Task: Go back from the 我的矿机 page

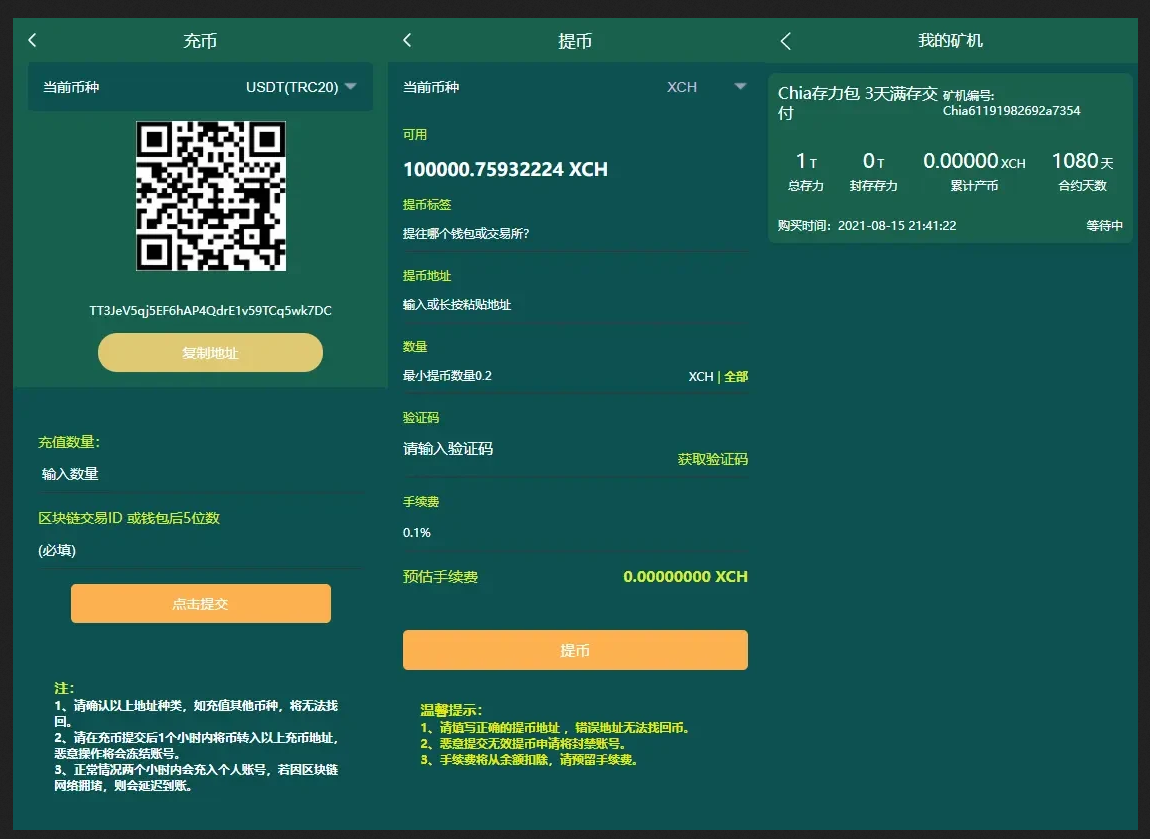Action: (786, 41)
